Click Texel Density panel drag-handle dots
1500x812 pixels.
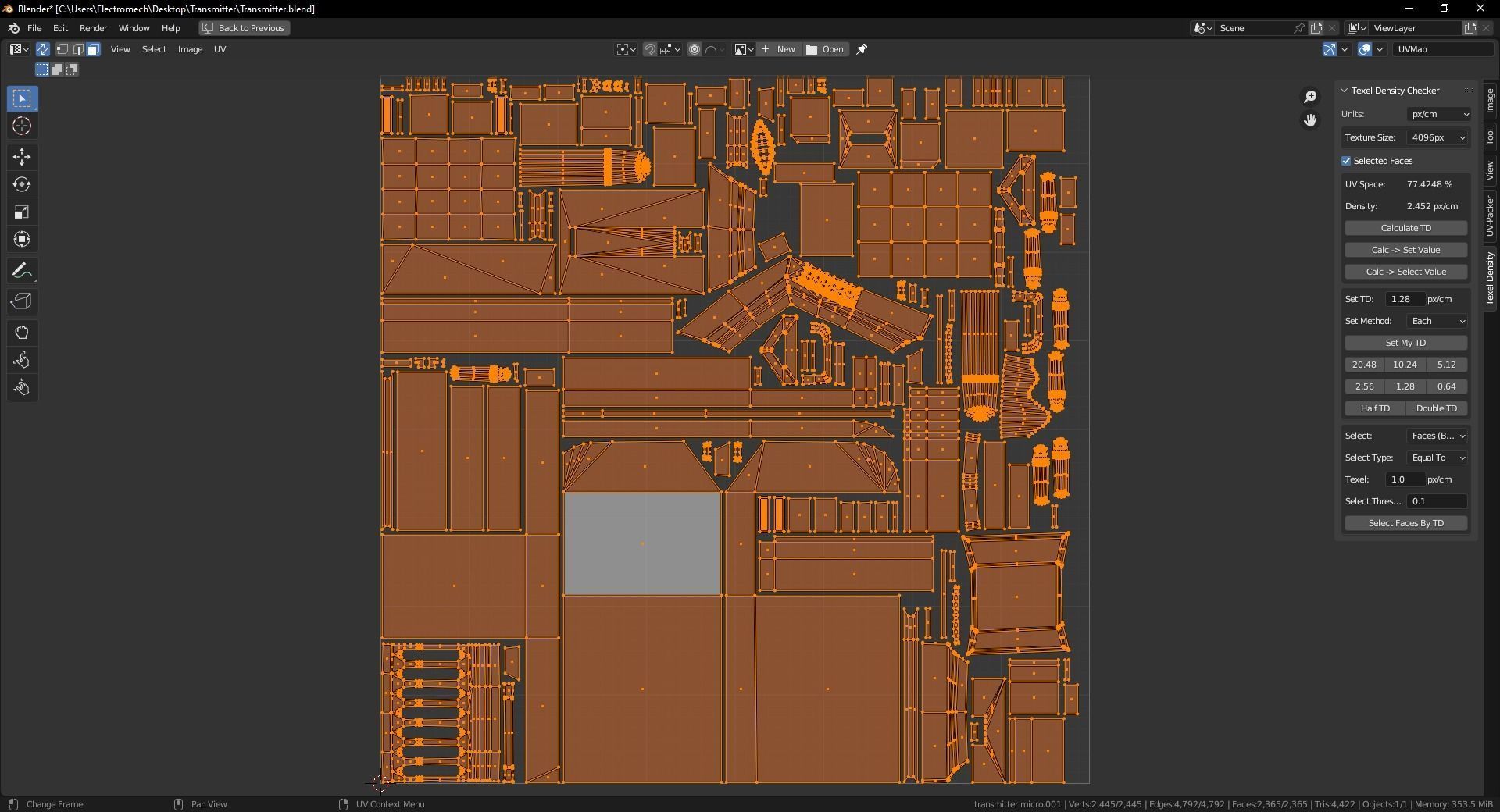1468,91
